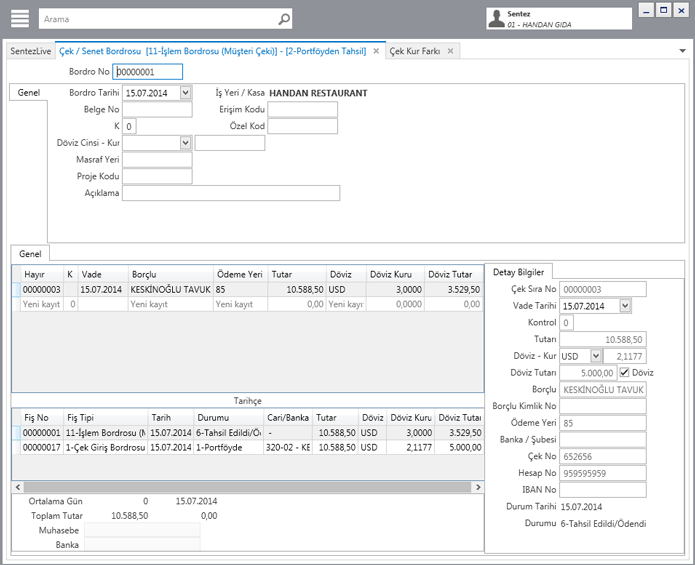The width and height of the screenshot is (695, 565).
Task: Click the HANDAN RESTAURANT workplace text
Action: (x=318, y=93)
